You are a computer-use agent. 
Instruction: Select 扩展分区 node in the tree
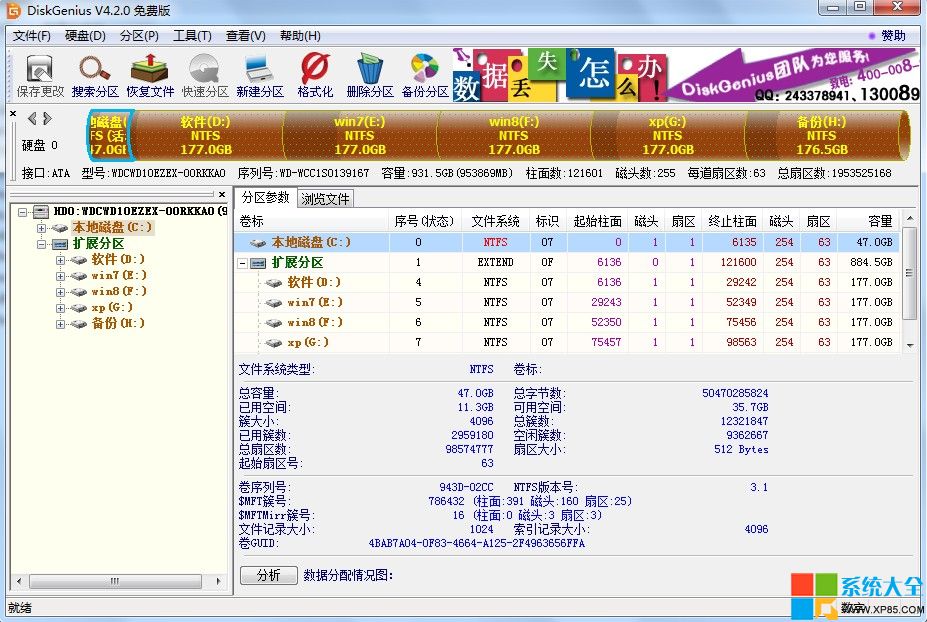pyautogui.click(x=98, y=243)
